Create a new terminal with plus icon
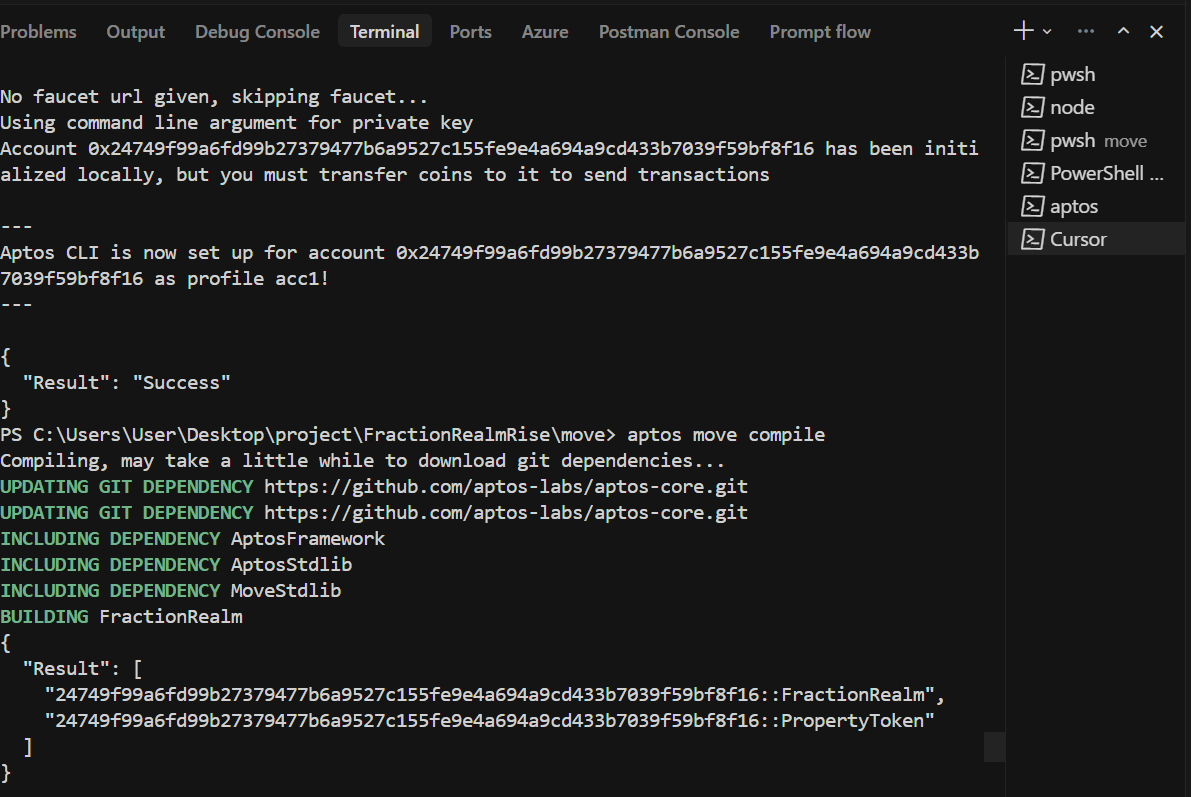Screen dimensions: 1191x797 click(1023, 31)
